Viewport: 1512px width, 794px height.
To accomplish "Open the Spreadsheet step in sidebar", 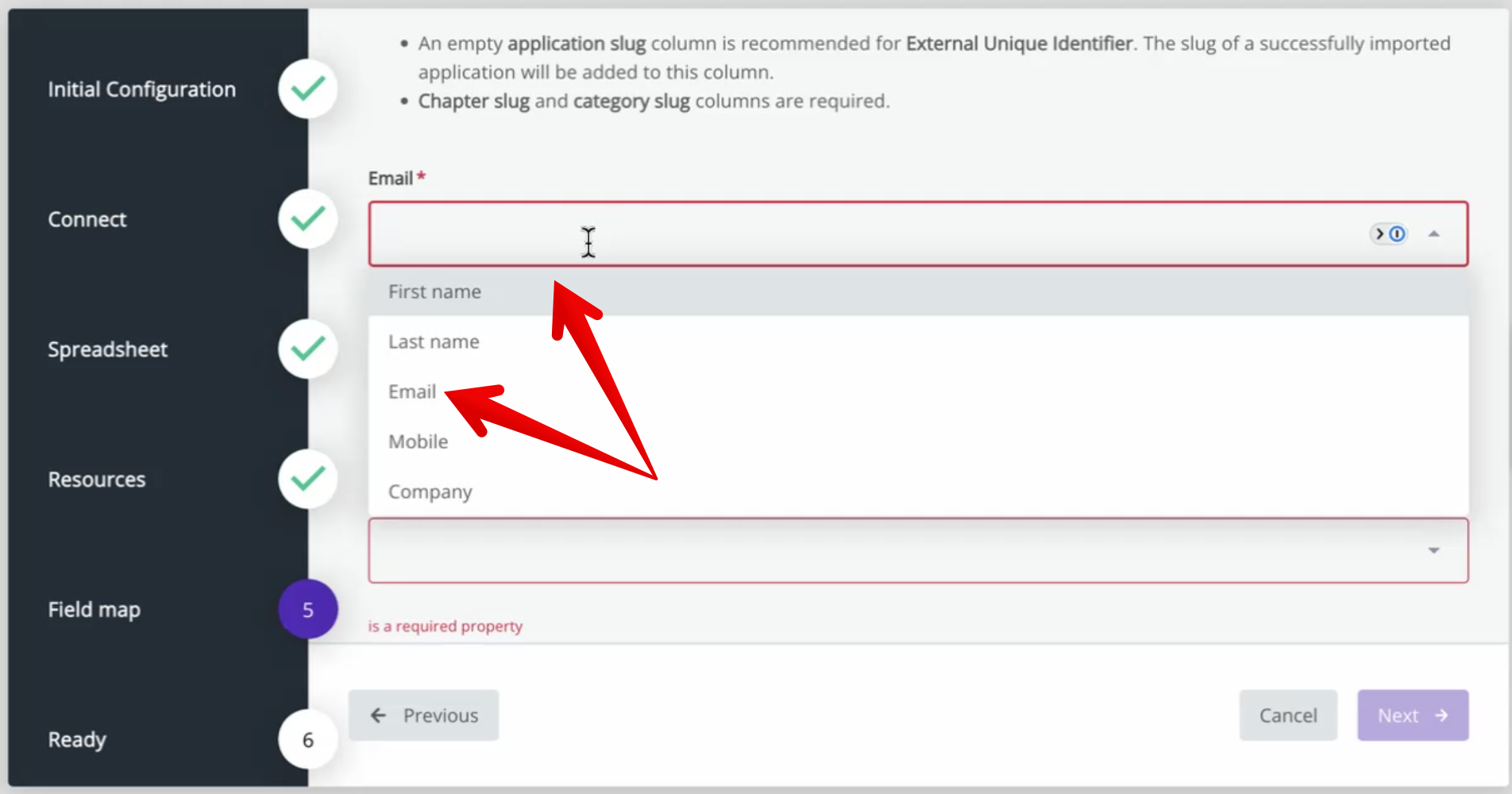I will point(108,349).
